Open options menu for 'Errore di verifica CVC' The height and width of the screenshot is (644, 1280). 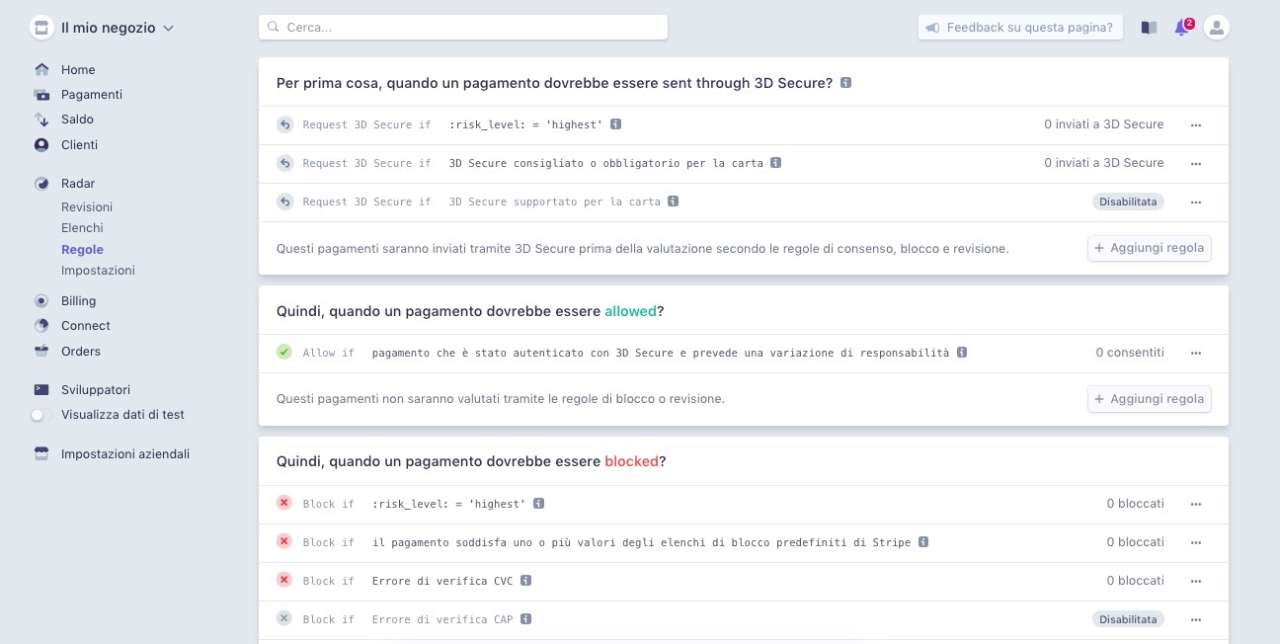1196,581
